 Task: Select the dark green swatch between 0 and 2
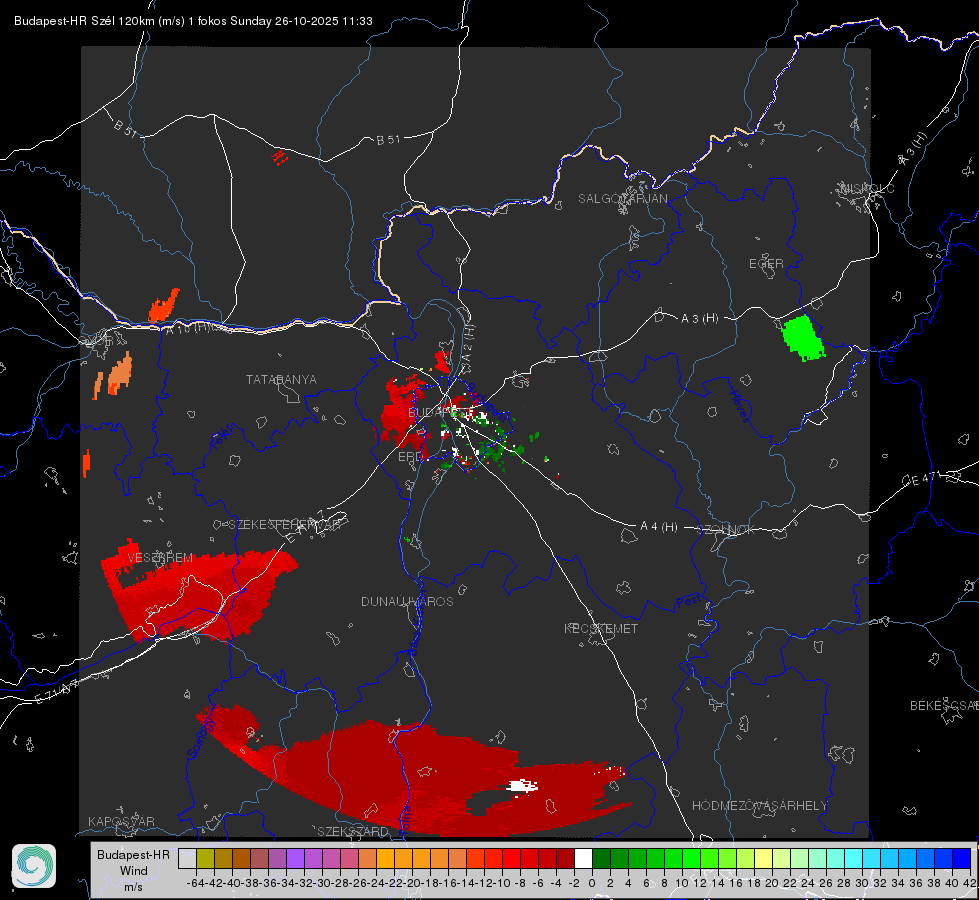pyautogui.click(x=601, y=859)
